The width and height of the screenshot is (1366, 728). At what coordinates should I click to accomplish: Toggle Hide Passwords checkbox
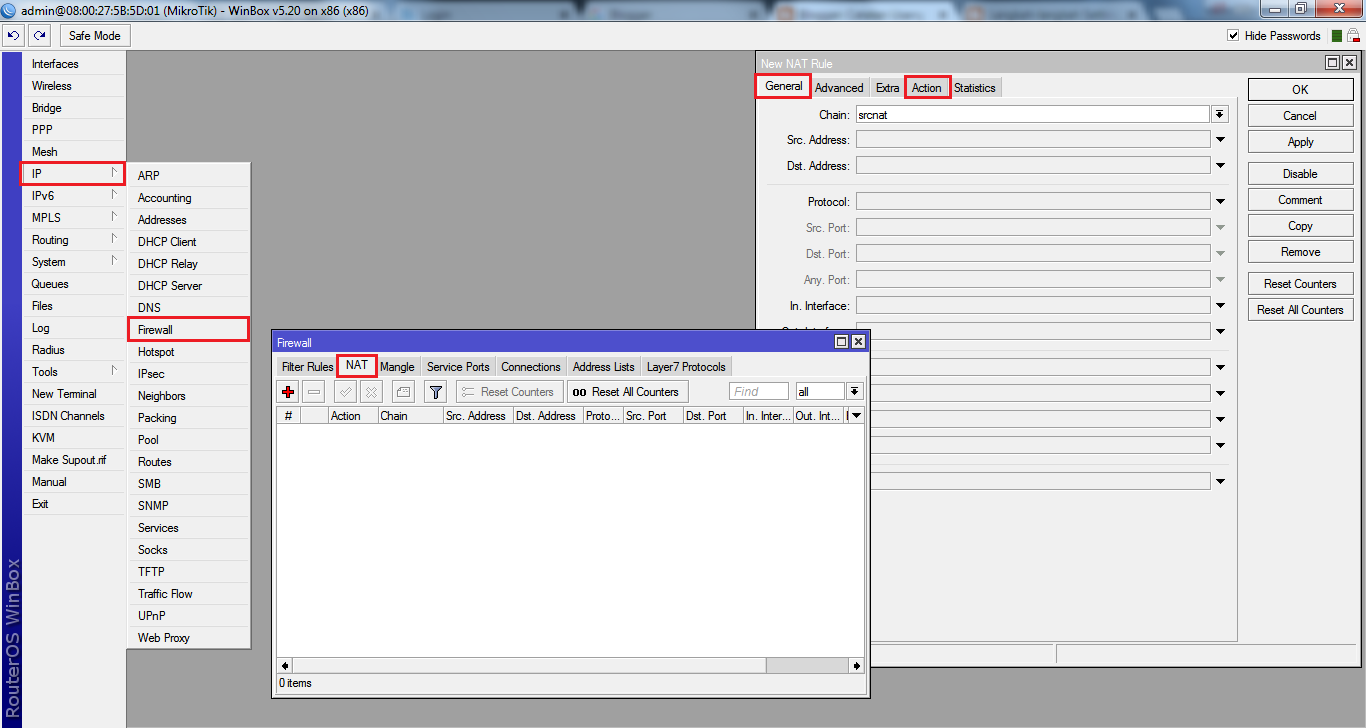point(1234,36)
